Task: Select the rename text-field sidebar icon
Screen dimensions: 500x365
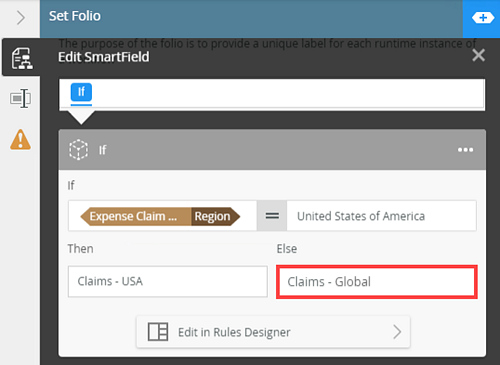Action: [21, 98]
